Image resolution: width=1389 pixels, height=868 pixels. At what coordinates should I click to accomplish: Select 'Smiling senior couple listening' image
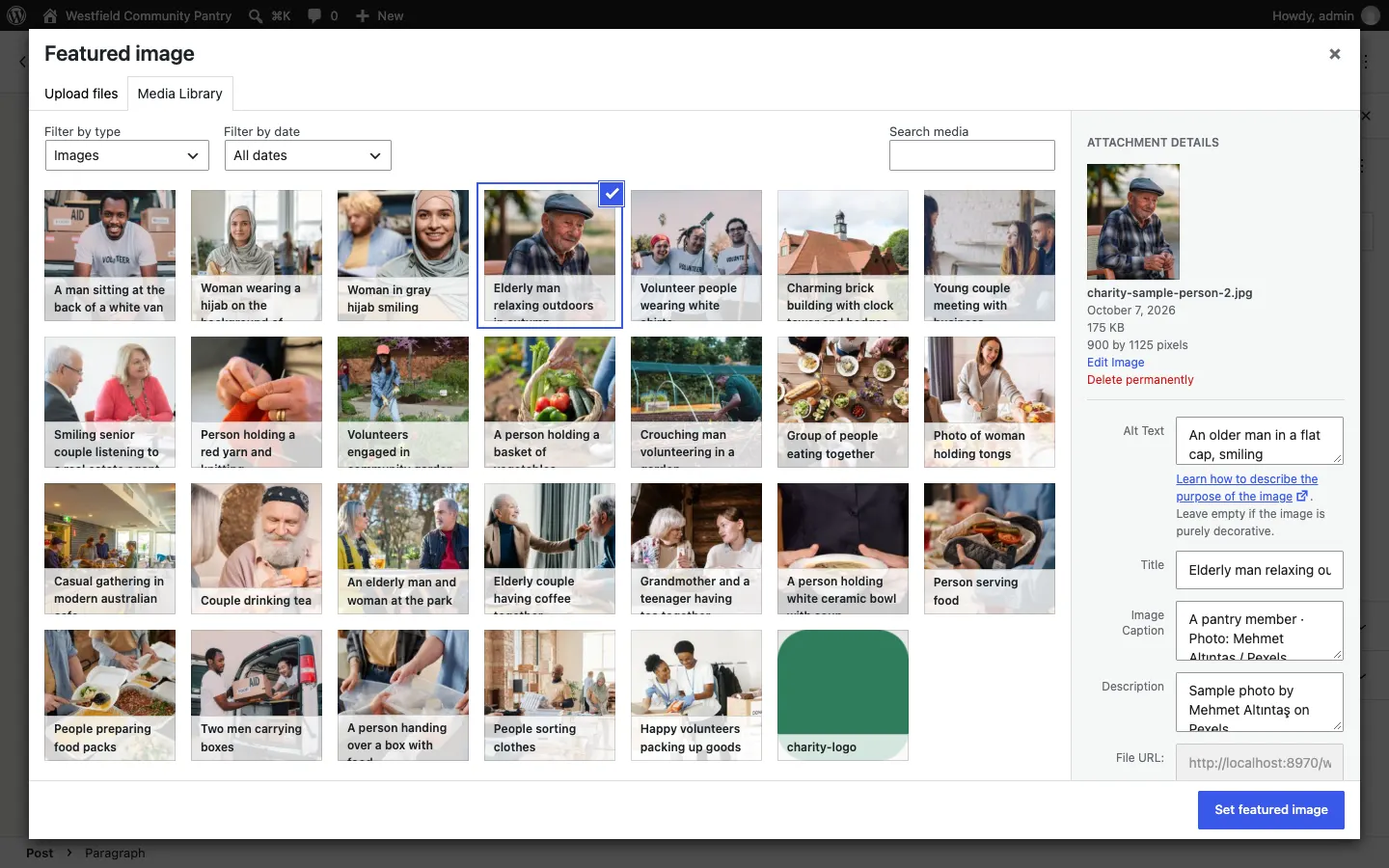point(110,402)
